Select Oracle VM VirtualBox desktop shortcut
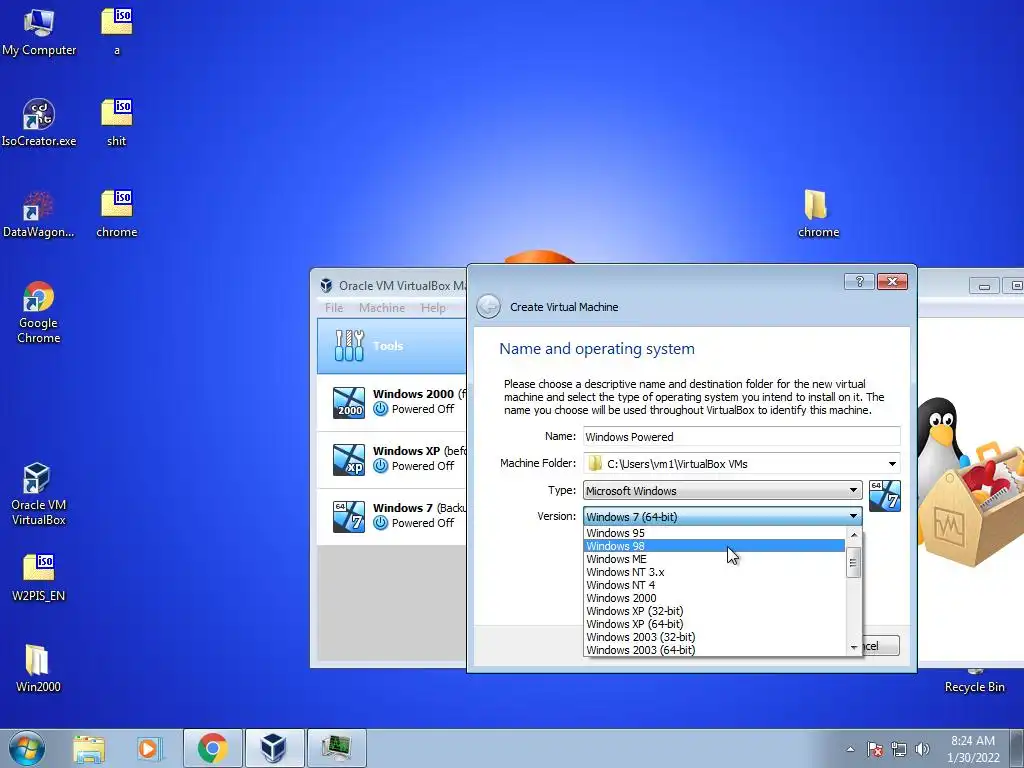 click(39, 494)
